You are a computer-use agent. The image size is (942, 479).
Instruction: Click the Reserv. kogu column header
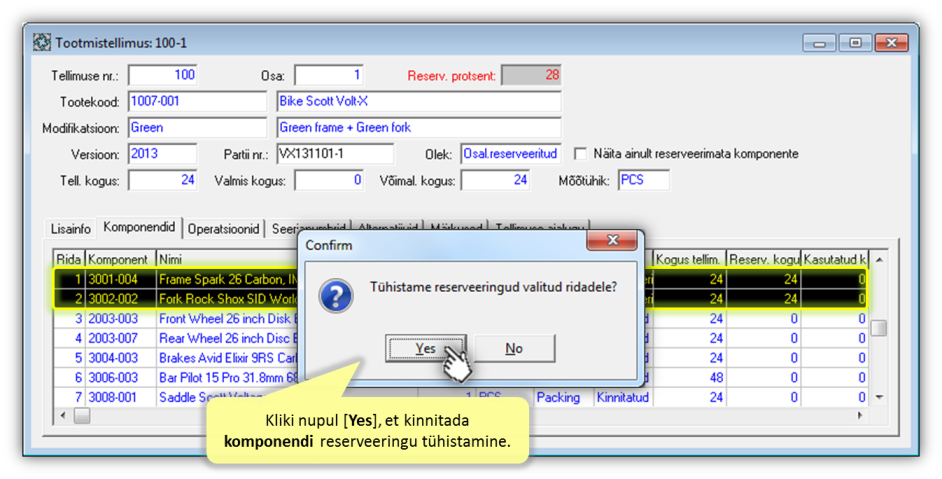point(764,260)
